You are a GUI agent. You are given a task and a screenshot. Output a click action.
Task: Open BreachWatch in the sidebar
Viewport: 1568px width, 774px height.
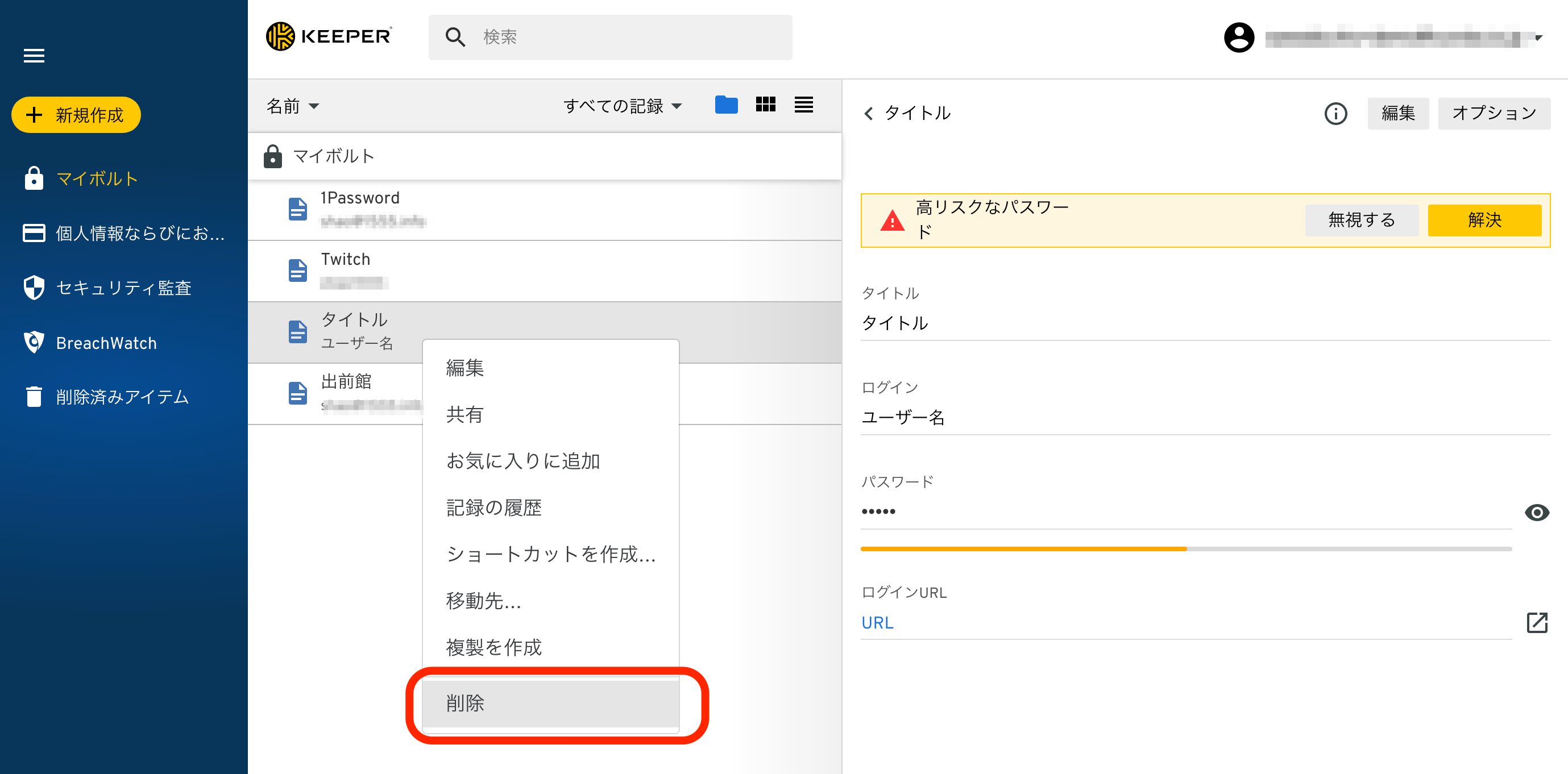click(90, 343)
